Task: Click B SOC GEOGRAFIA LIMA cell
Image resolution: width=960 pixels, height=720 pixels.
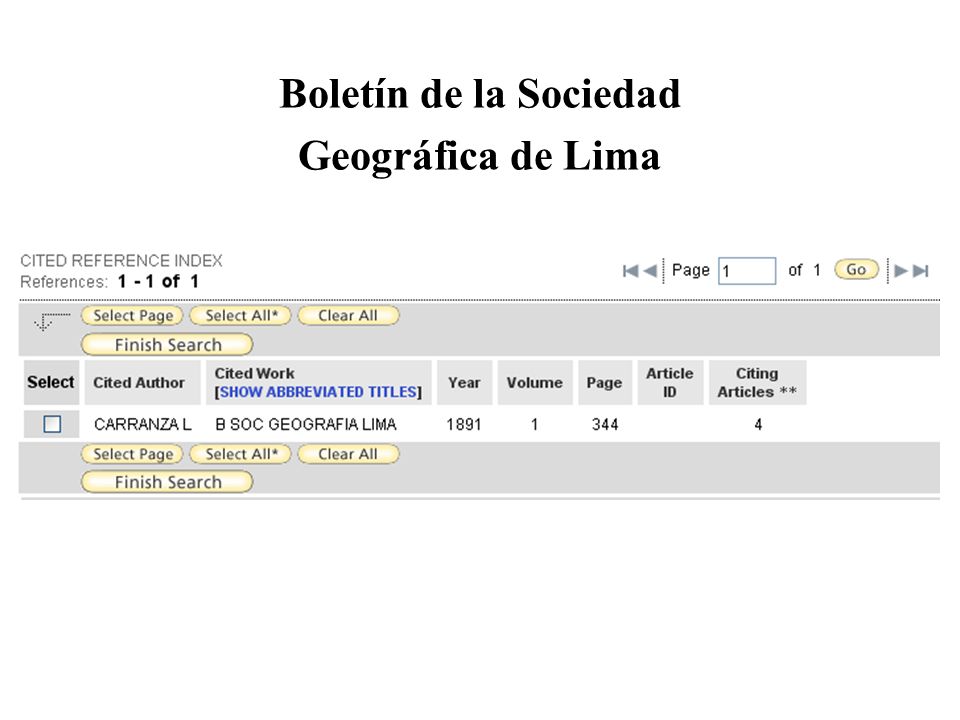Action: (x=306, y=424)
